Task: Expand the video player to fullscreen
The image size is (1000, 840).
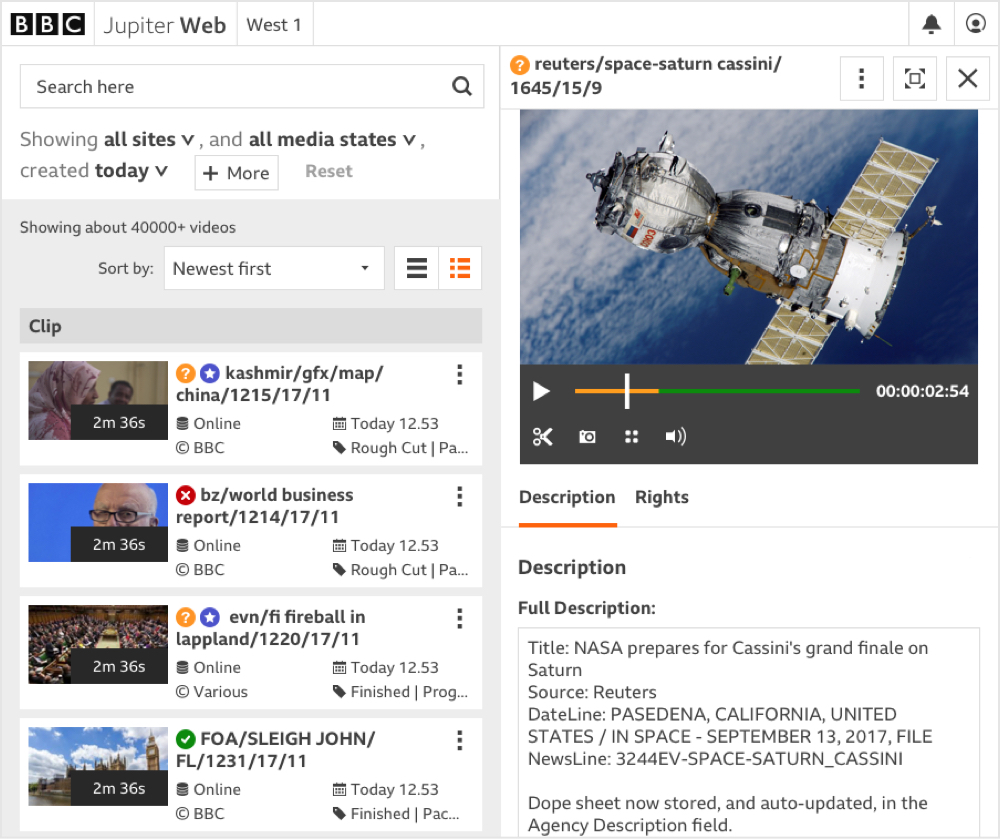Action: click(x=914, y=77)
